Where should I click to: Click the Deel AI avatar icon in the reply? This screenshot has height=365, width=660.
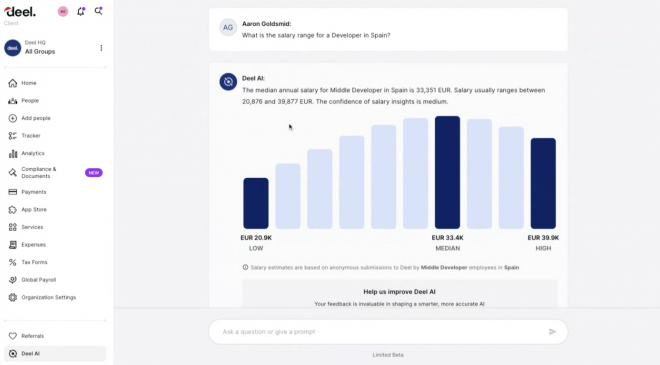tap(228, 82)
